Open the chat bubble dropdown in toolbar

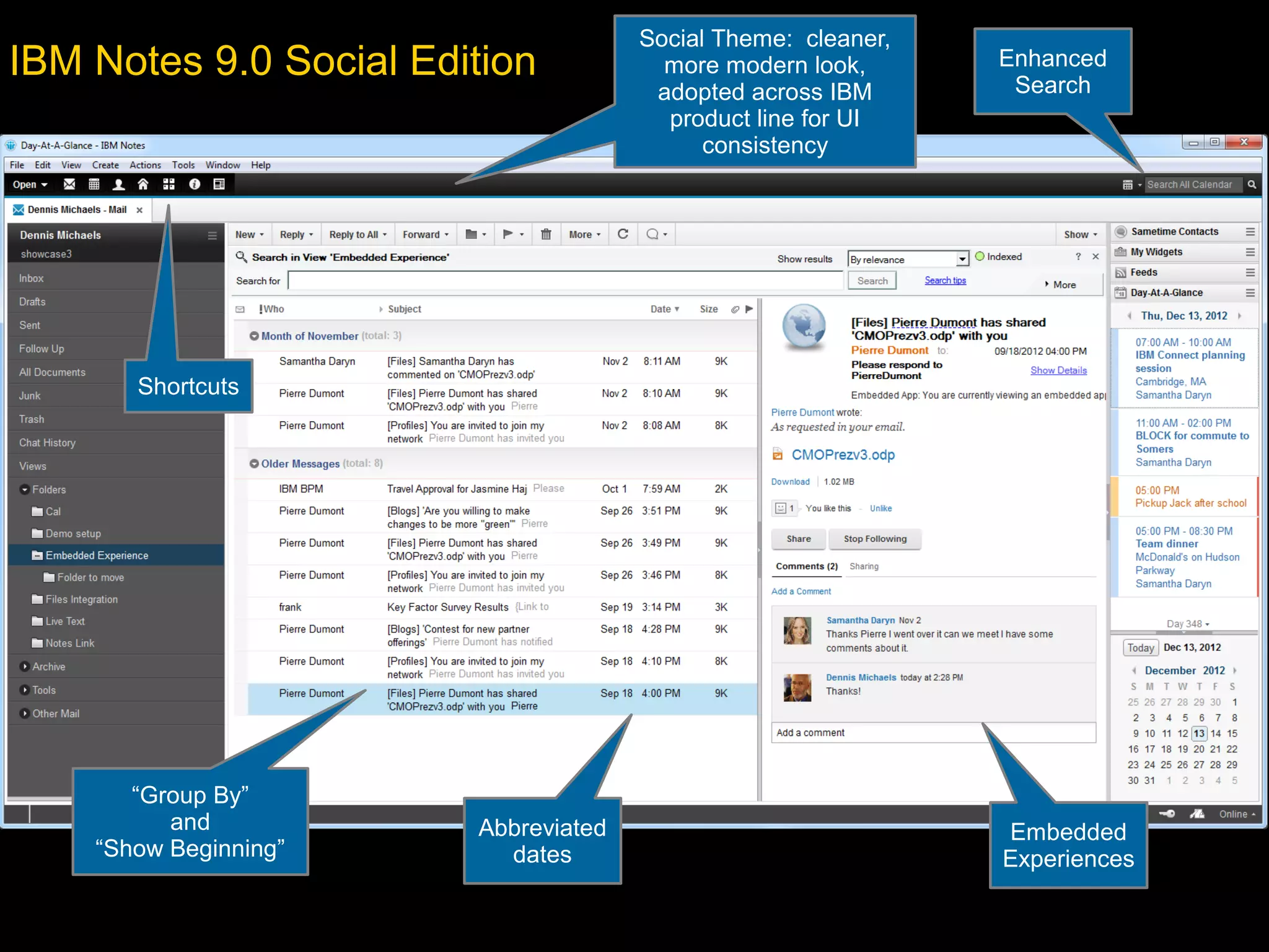point(657,234)
